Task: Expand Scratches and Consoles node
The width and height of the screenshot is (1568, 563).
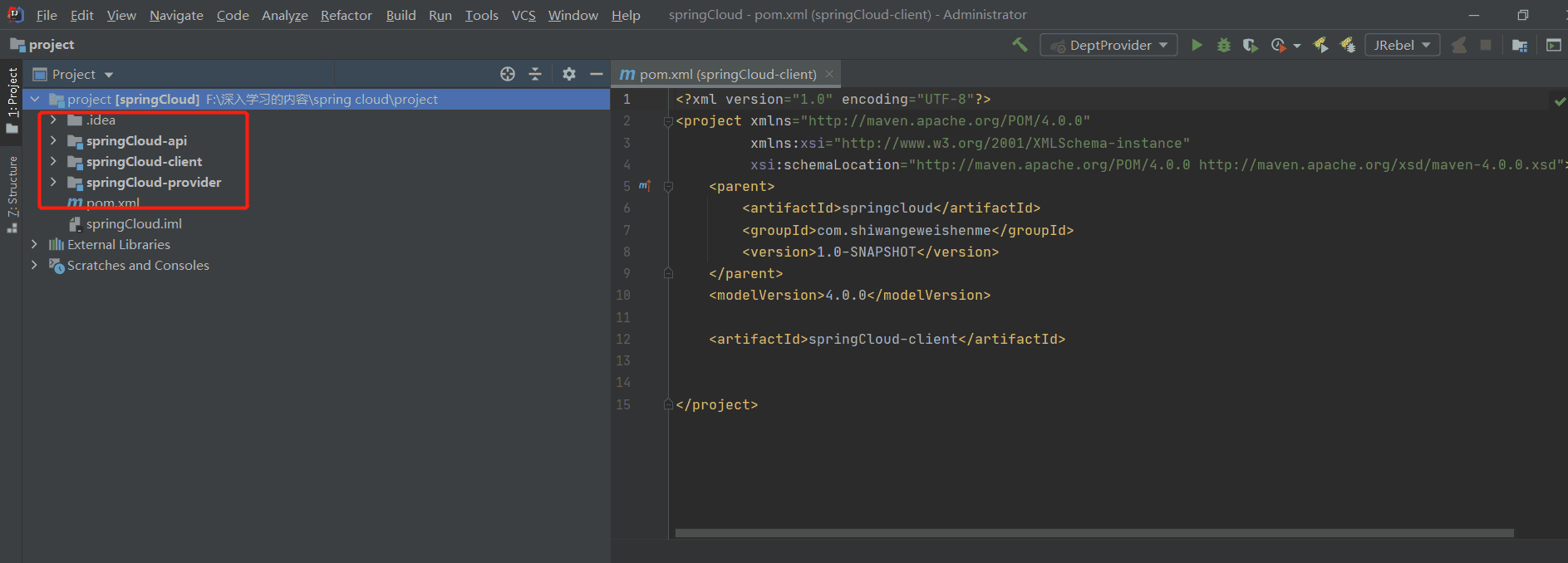Action: tap(34, 265)
